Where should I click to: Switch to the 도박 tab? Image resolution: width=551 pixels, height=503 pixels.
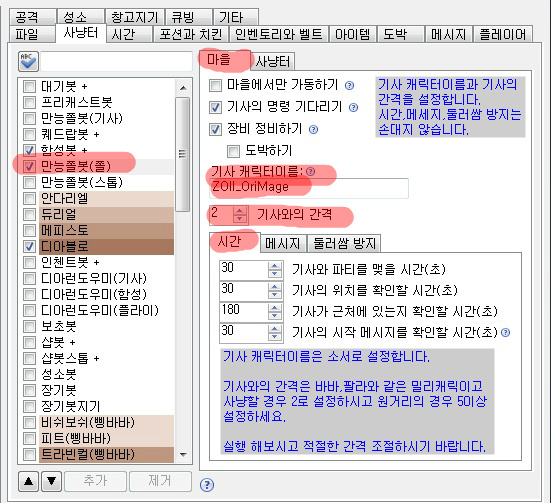[x=401, y=34]
